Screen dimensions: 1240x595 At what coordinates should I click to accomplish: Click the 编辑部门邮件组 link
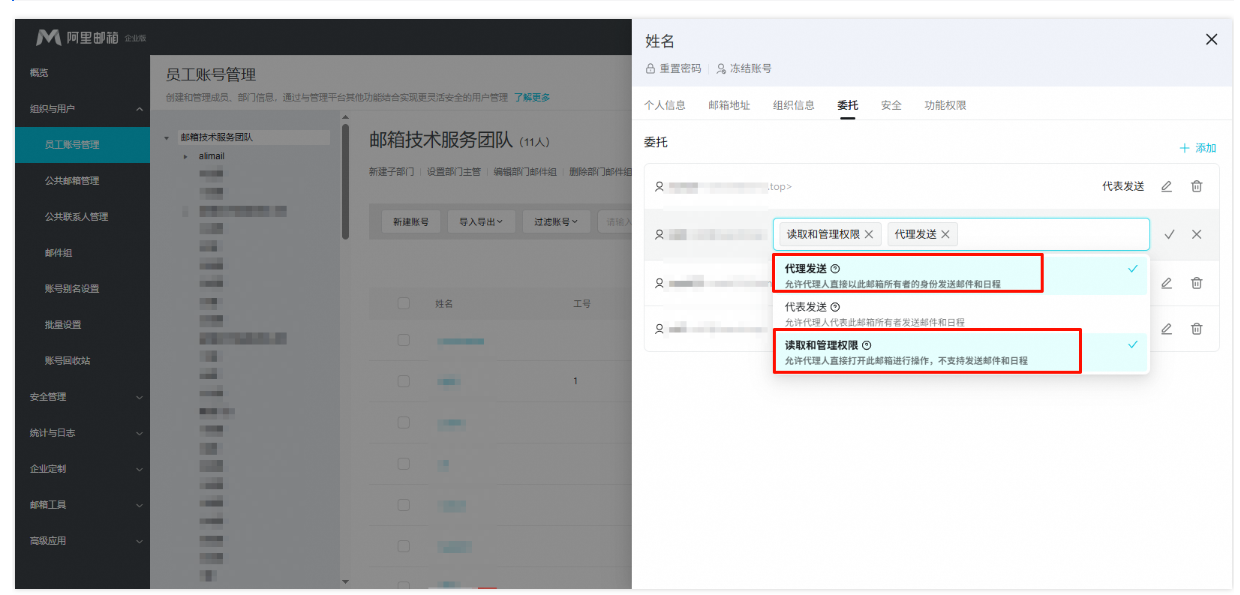525,171
